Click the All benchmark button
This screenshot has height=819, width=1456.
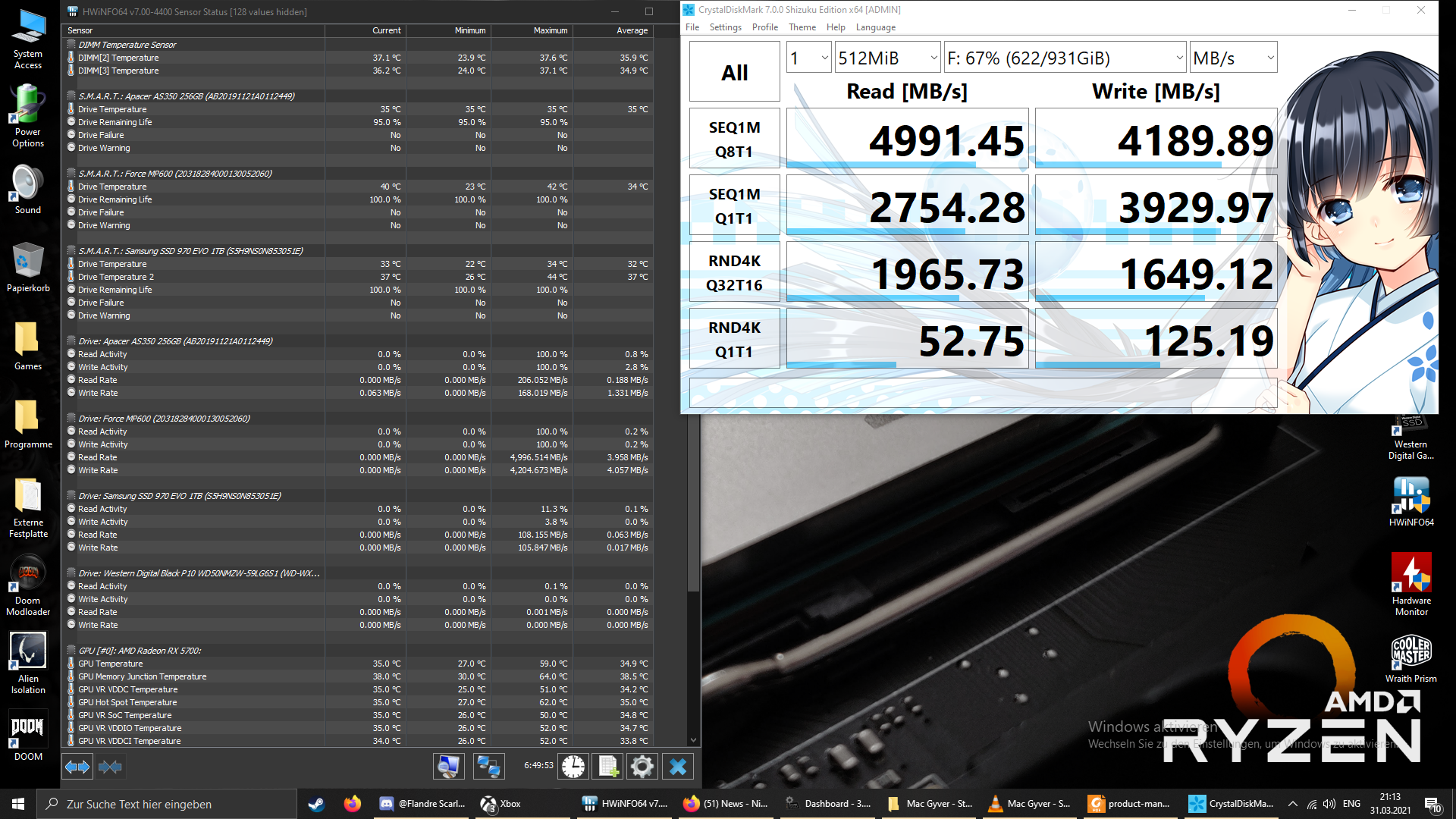coord(734,72)
